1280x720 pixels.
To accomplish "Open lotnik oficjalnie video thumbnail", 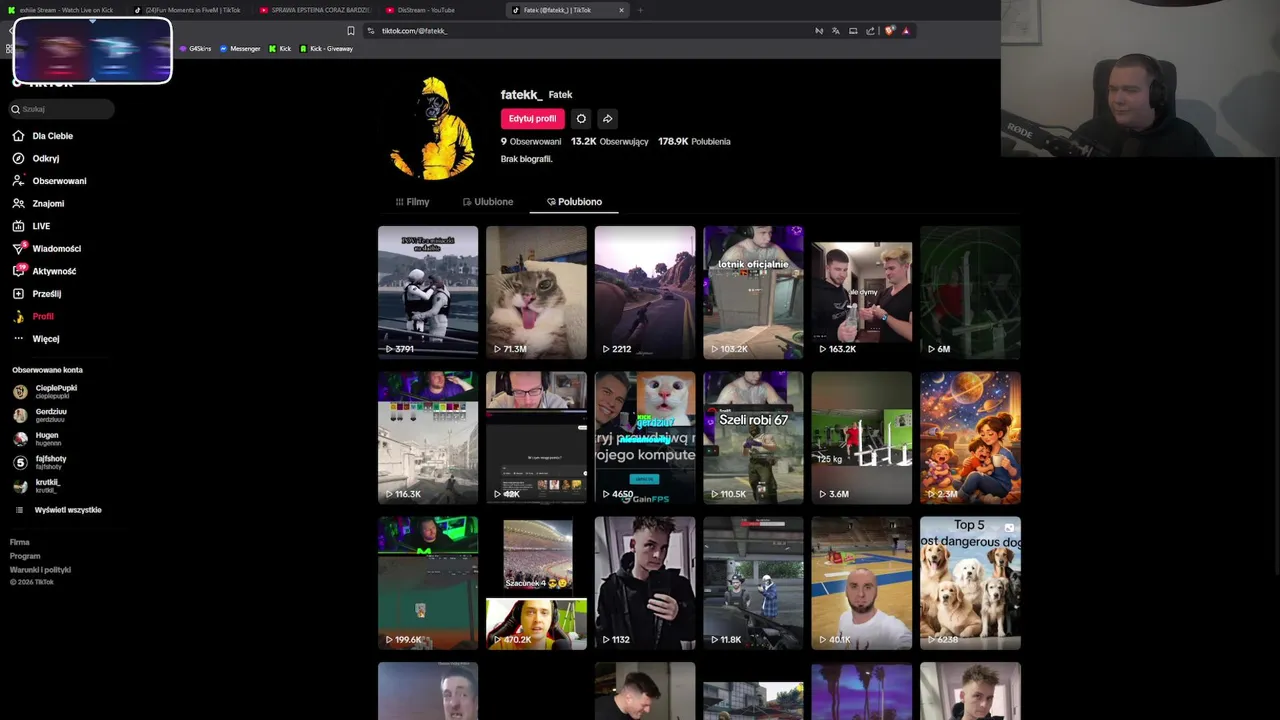I will pos(753,292).
